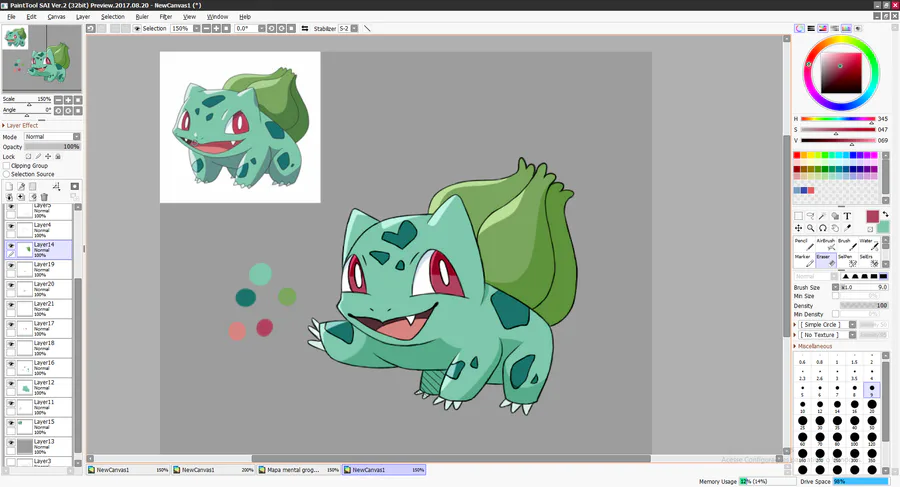
Task: Select the shape tool beside Text
Action: 835,216
